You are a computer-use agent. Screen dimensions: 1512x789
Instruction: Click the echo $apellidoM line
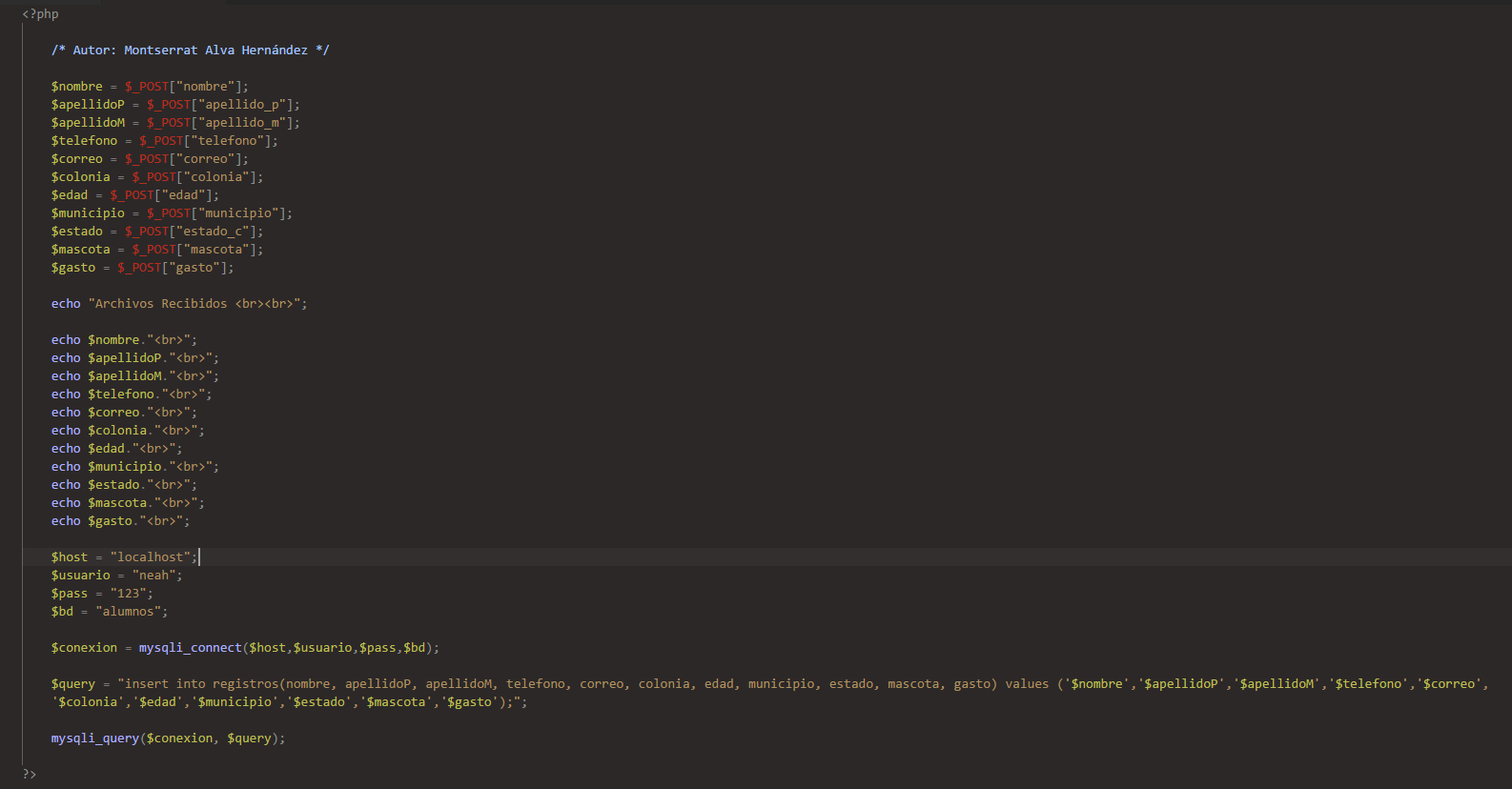pos(135,376)
